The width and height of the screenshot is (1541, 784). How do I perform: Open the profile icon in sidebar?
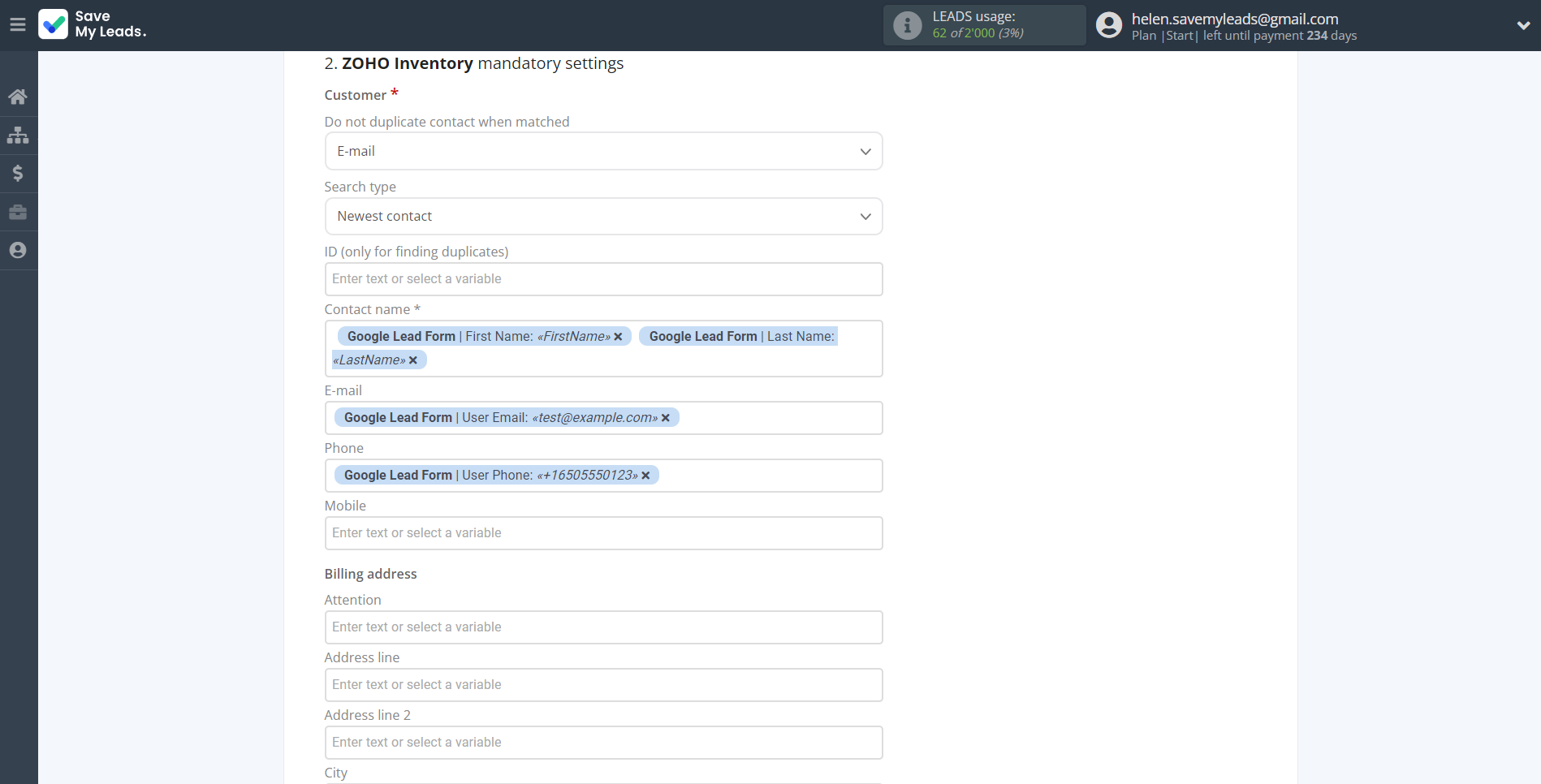(x=18, y=250)
